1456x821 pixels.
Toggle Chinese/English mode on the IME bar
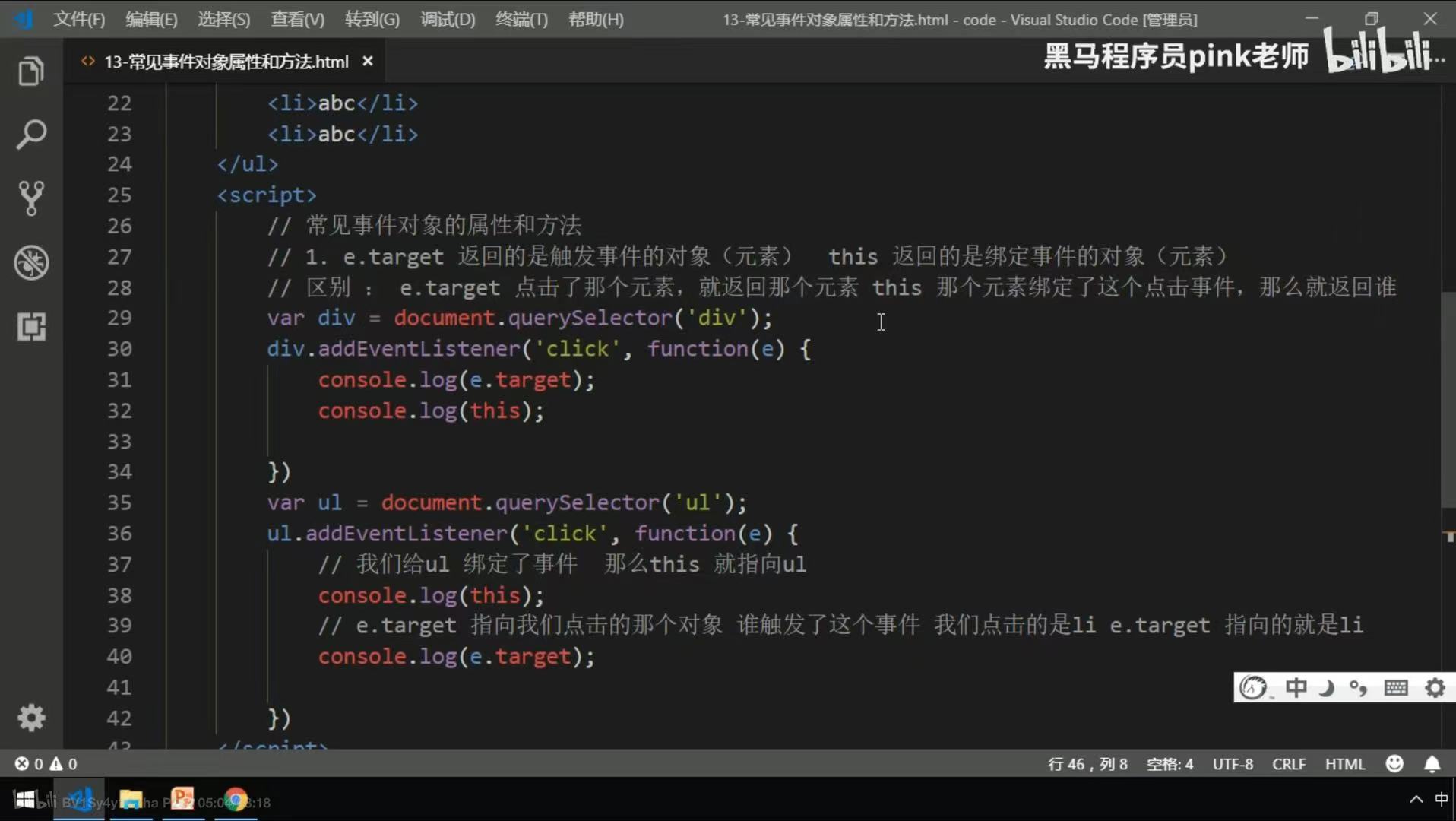click(x=1296, y=687)
